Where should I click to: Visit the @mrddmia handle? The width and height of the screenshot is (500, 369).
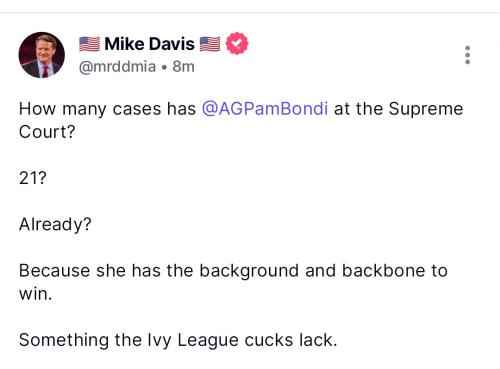click(x=117, y=67)
